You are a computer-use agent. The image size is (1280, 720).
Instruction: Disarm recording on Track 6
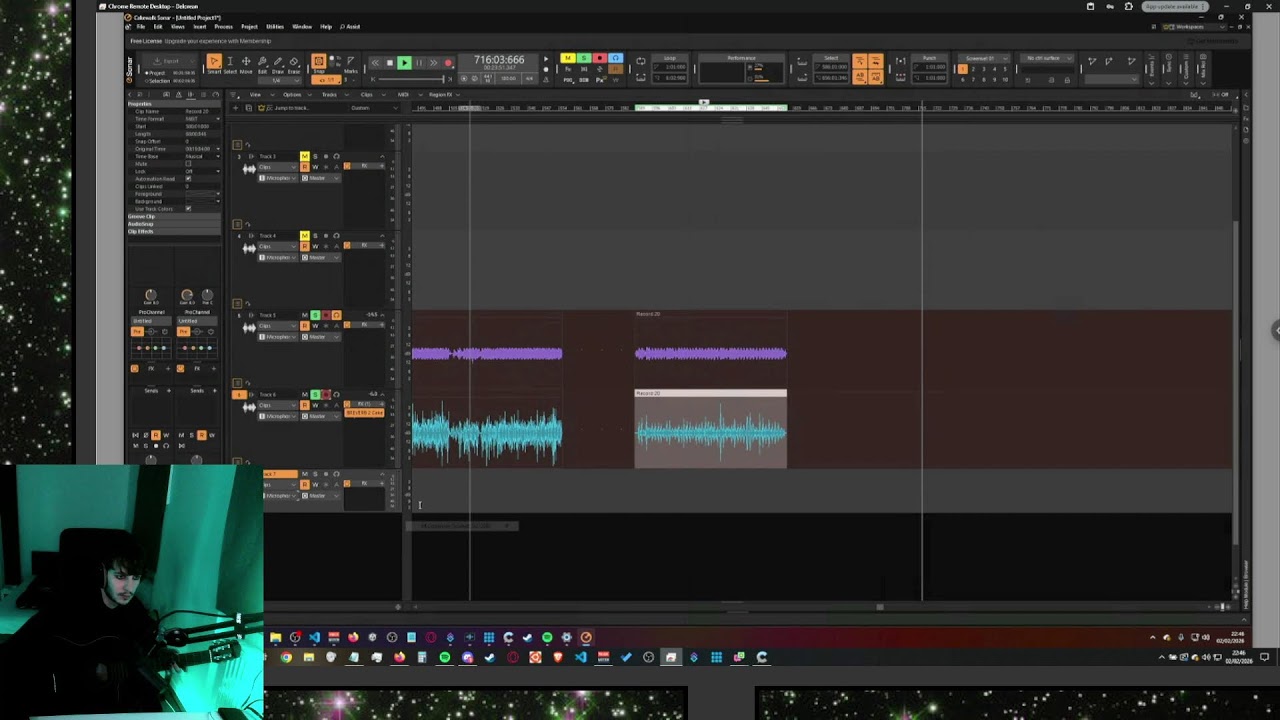click(x=326, y=395)
